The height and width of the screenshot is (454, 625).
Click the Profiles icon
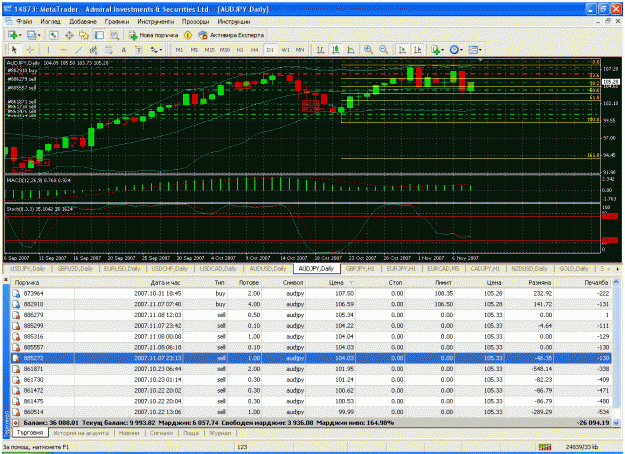31,35
